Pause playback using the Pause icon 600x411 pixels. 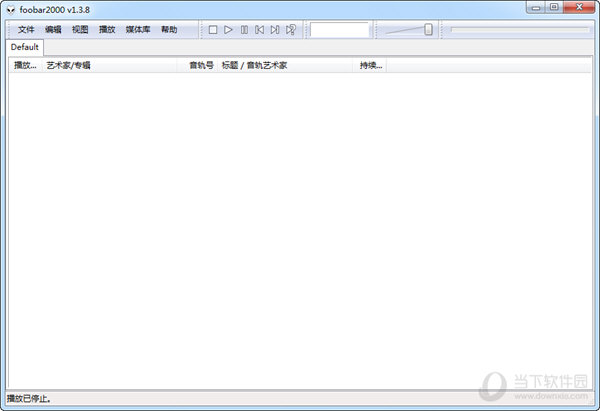(x=244, y=30)
